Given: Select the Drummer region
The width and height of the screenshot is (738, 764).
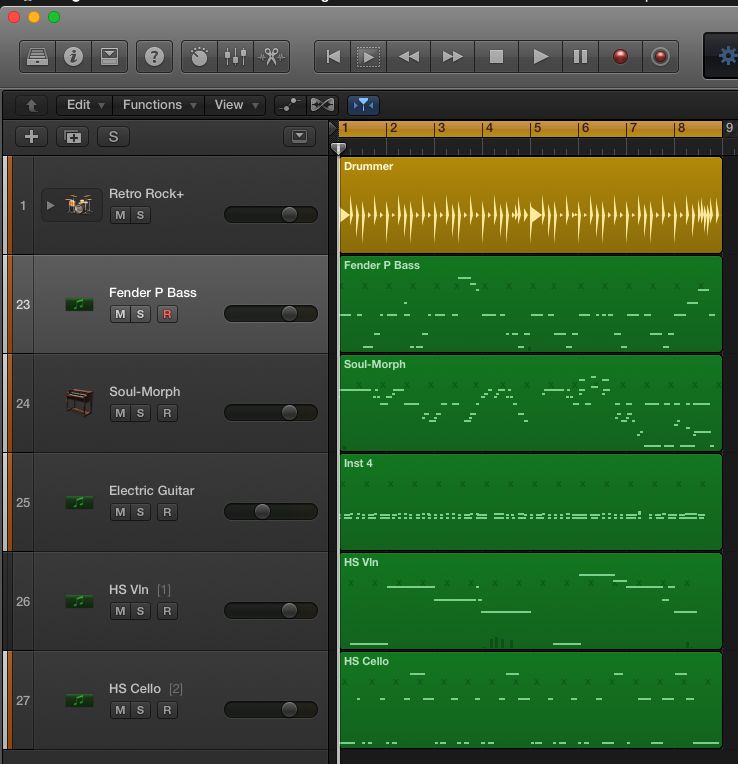Looking at the screenshot, I should pyautogui.click(x=531, y=205).
